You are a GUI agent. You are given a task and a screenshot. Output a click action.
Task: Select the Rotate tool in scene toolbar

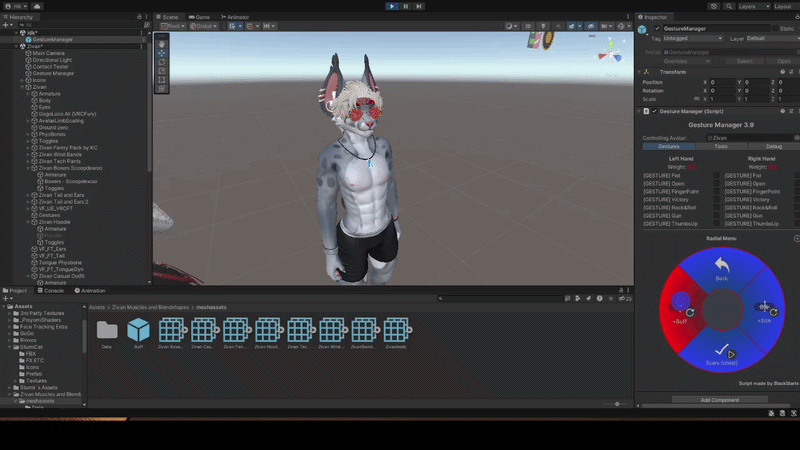click(162, 62)
